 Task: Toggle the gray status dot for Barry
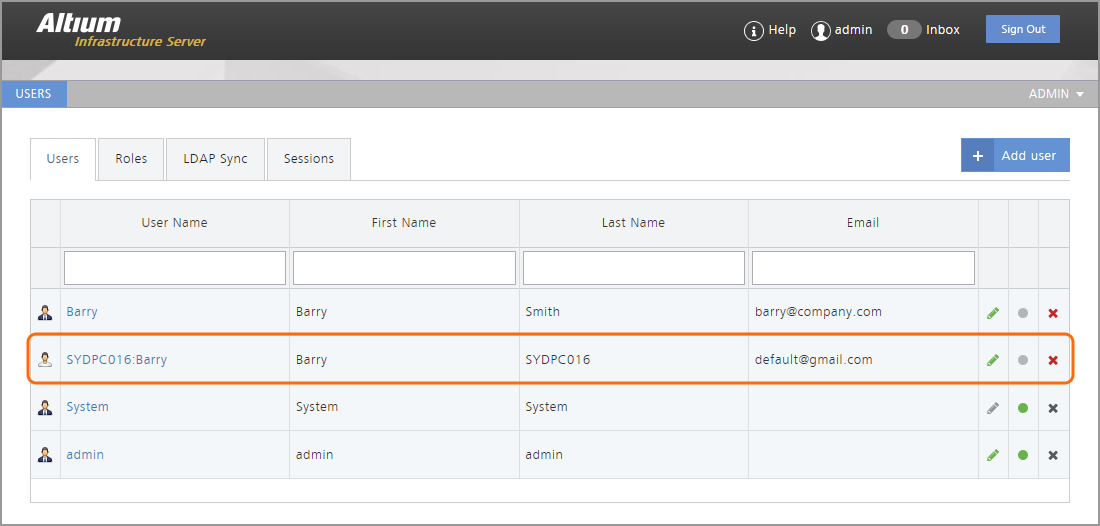click(x=1022, y=312)
